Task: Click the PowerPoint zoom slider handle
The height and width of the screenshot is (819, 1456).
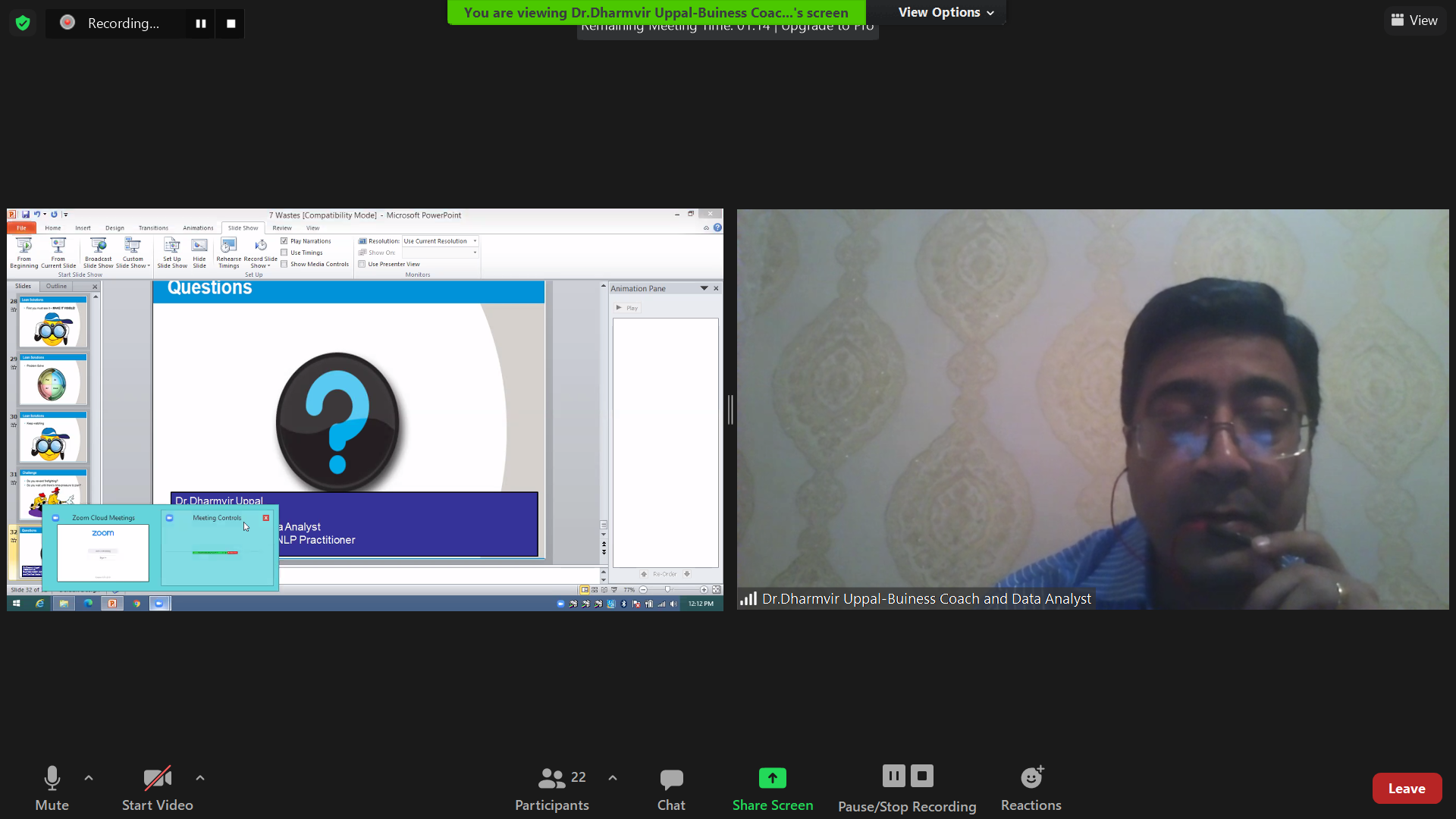Action: pyautogui.click(x=667, y=589)
